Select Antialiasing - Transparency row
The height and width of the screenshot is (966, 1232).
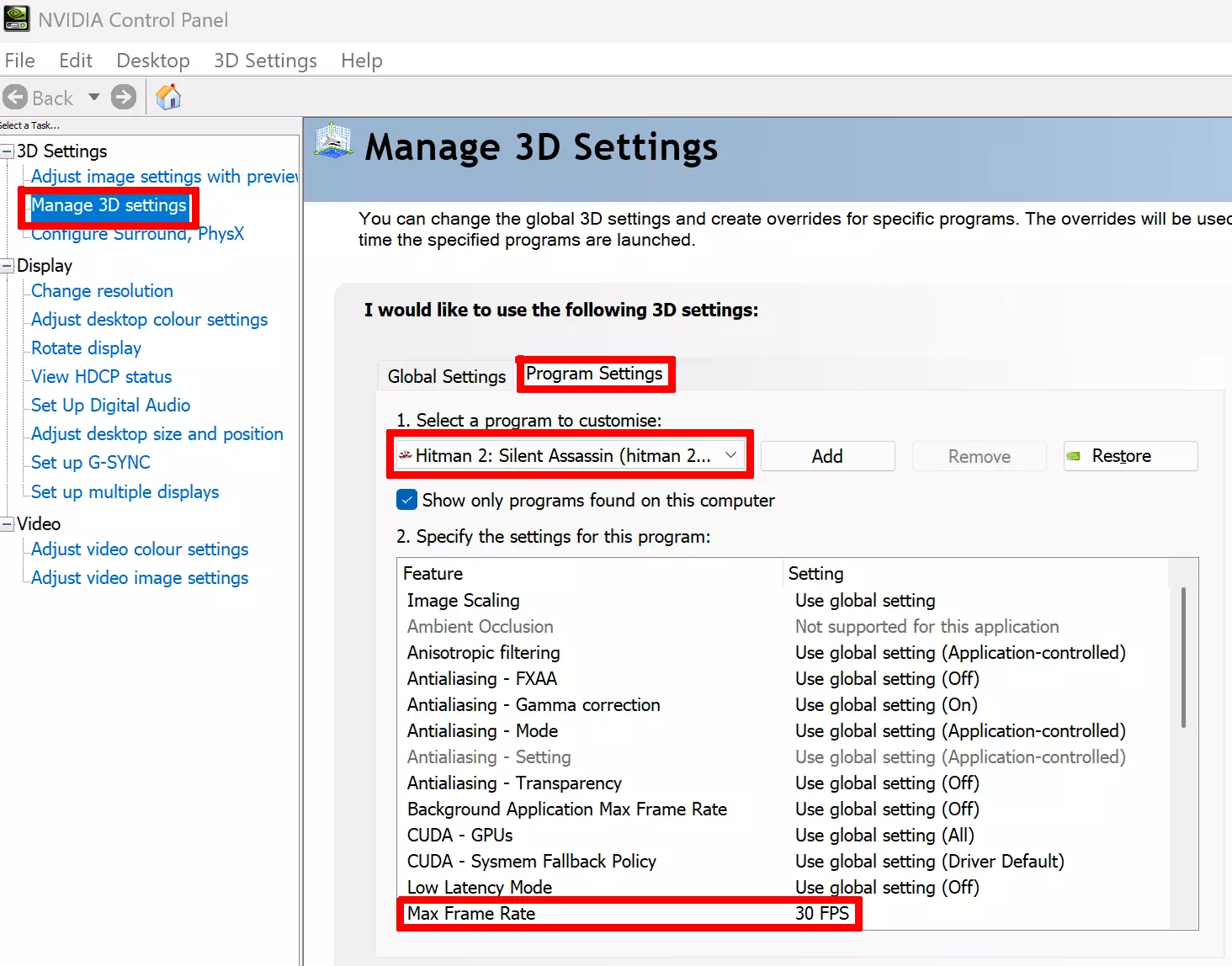point(783,783)
